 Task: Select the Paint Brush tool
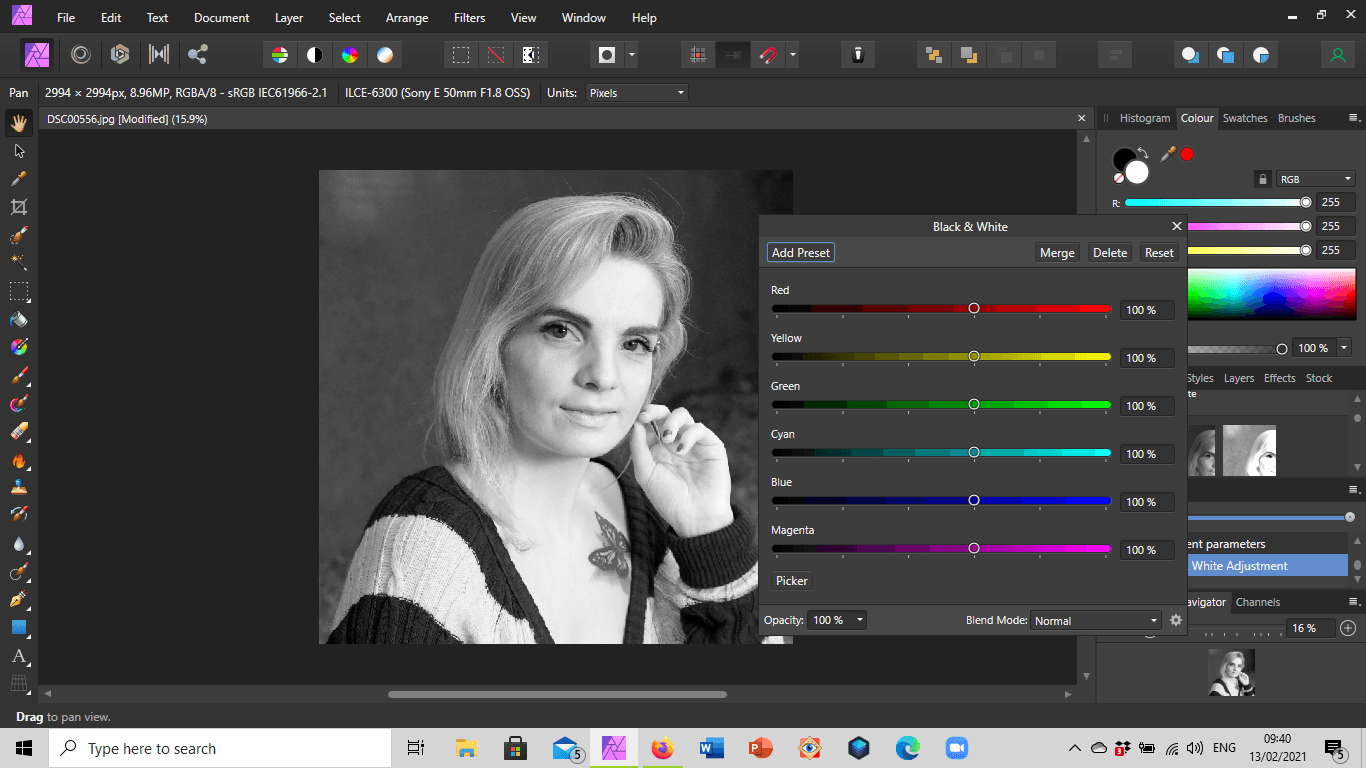17,375
